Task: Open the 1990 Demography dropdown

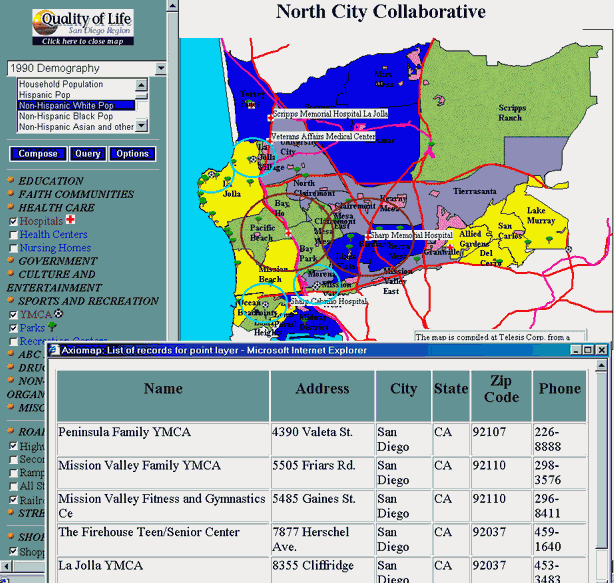Action: point(161,68)
